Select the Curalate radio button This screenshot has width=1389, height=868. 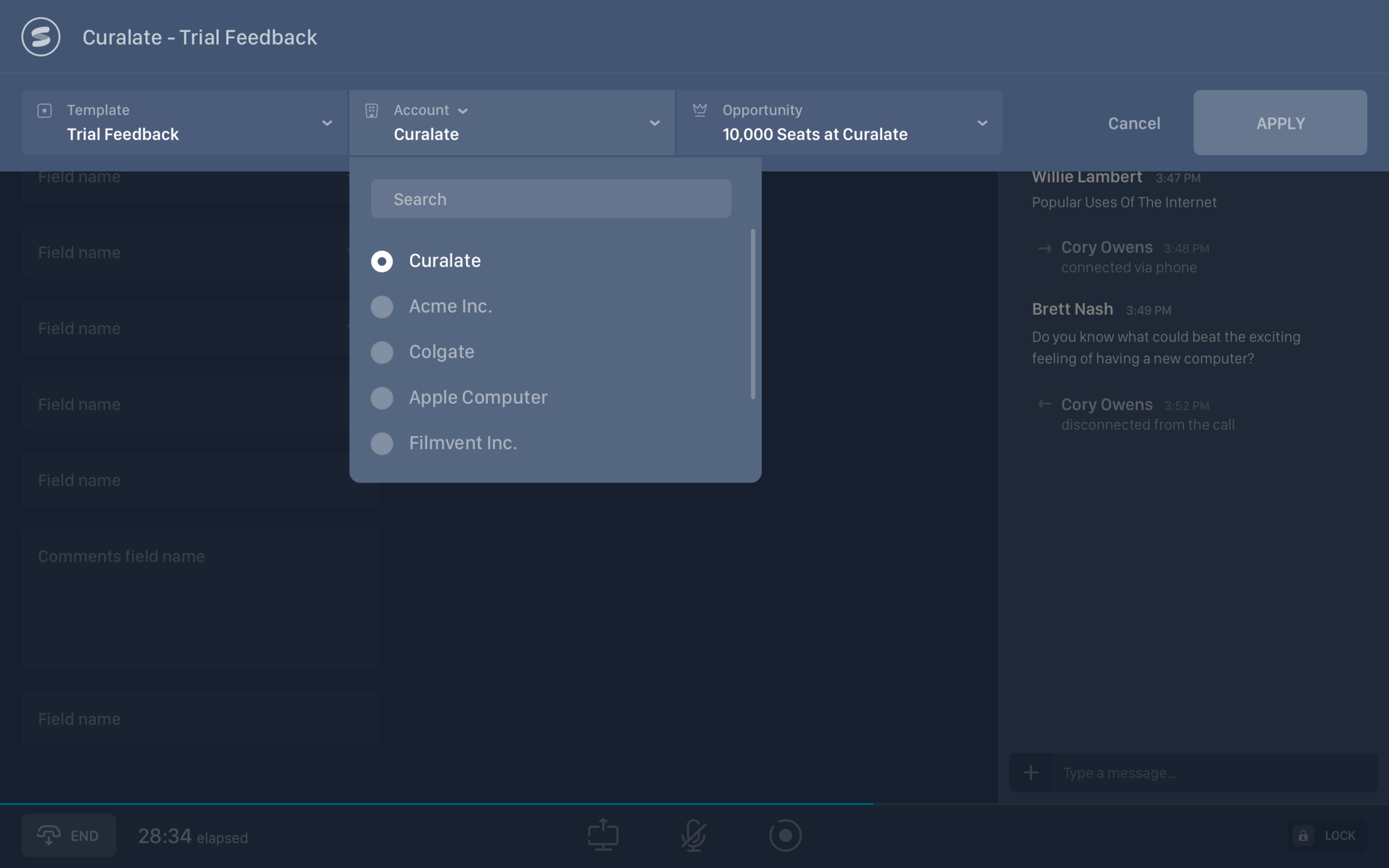[382, 261]
